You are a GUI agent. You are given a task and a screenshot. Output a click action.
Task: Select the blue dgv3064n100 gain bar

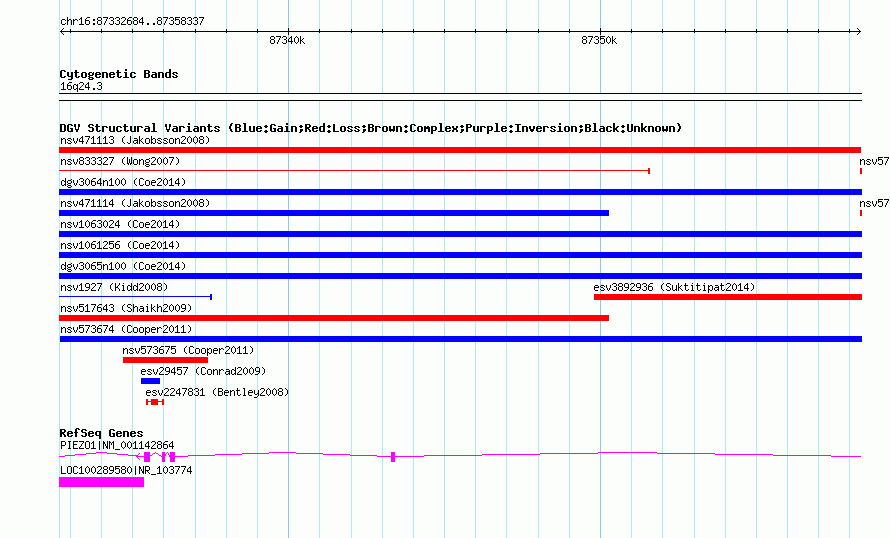coord(460,192)
